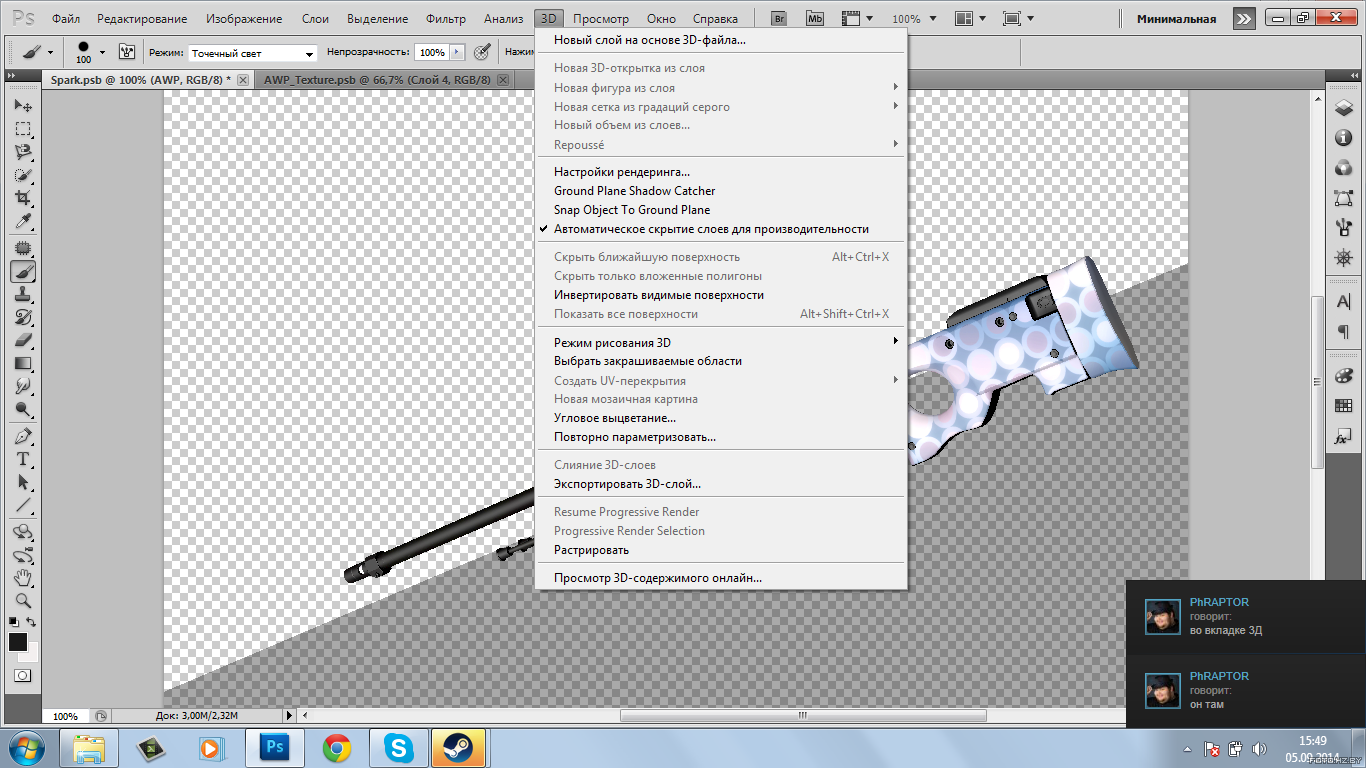
Task: Click the status bar zoom percentage field
Action: 66,716
